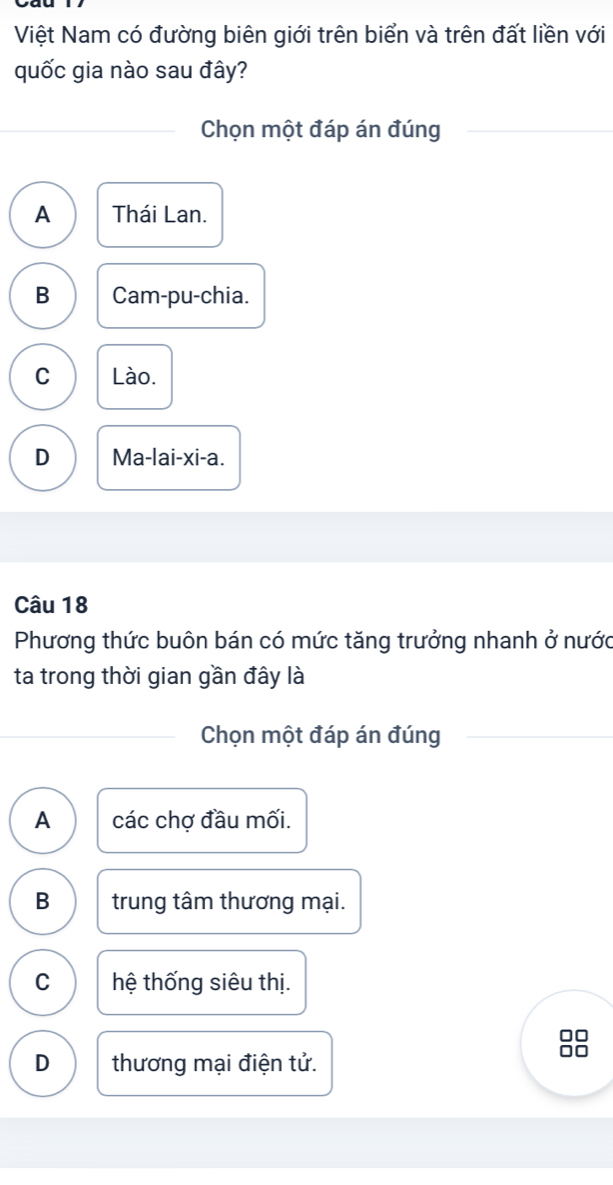
Task: Click the answer box "trung tâm thương mại."
Action: tap(229, 901)
